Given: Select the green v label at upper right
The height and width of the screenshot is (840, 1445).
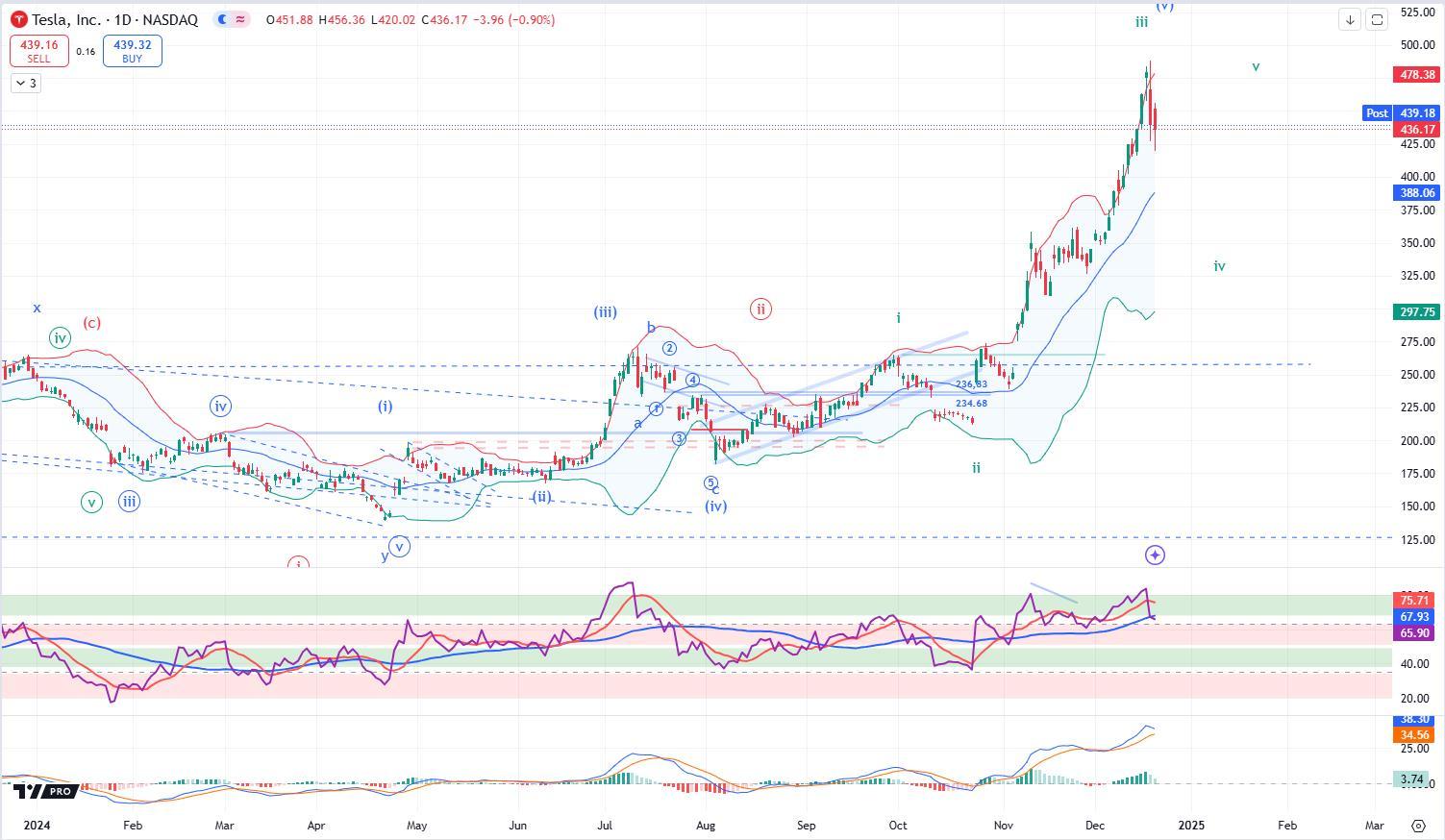Looking at the screenshot, I should pyautogui.click(x=1256, y=67).
